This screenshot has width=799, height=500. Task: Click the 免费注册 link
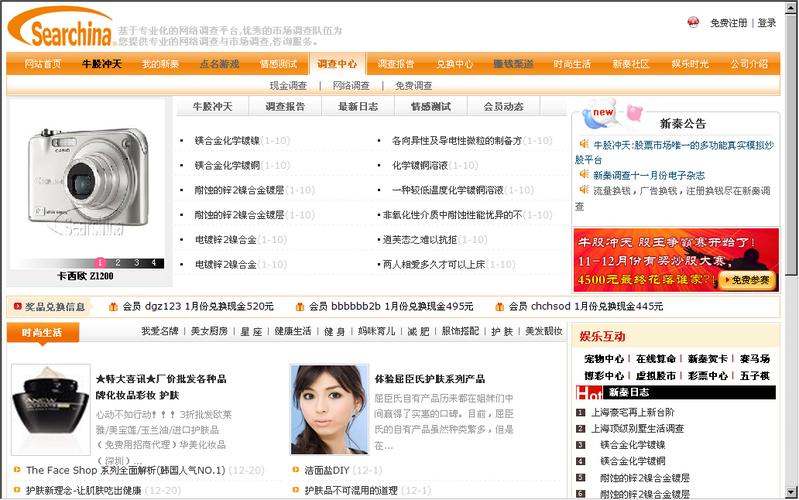[x=728, y=23]
